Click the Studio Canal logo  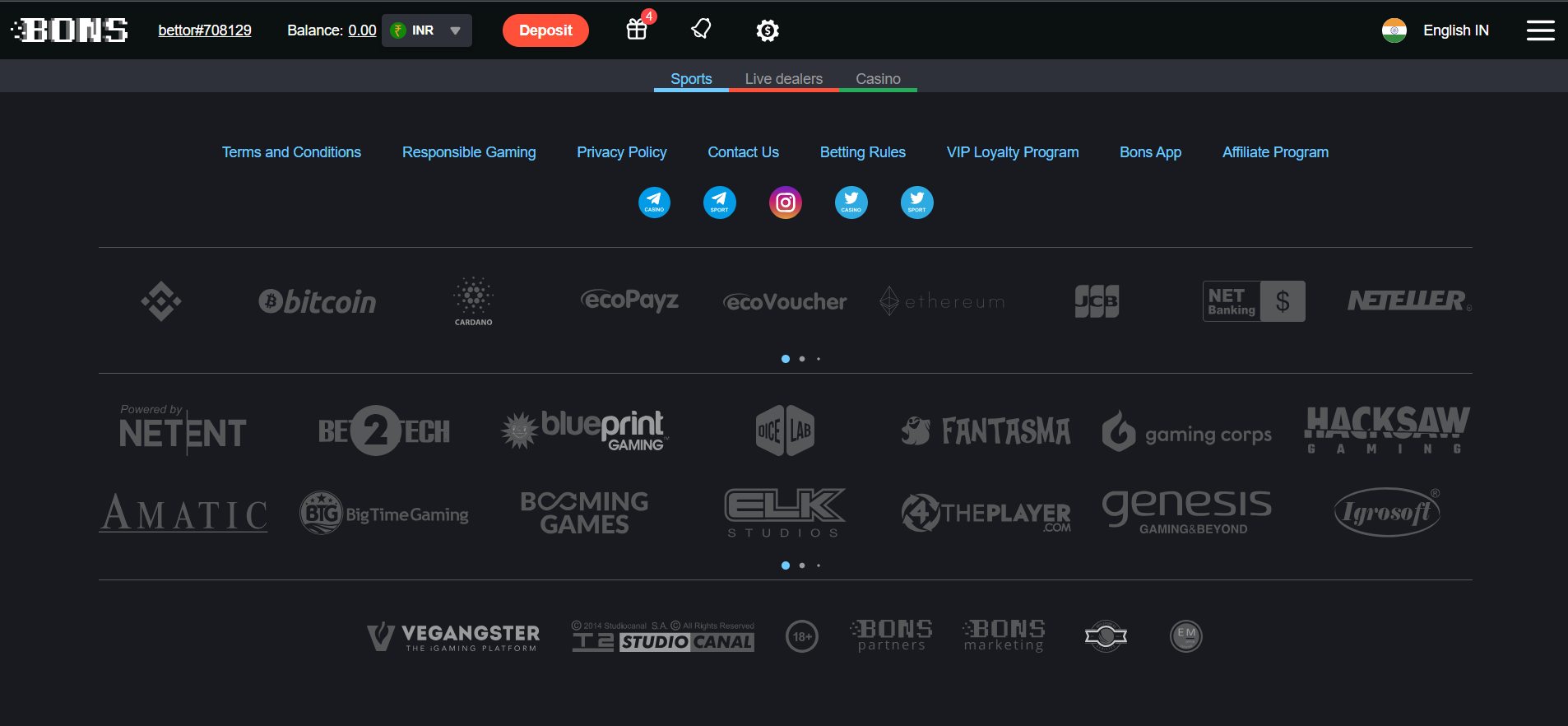tap(663, 636)
